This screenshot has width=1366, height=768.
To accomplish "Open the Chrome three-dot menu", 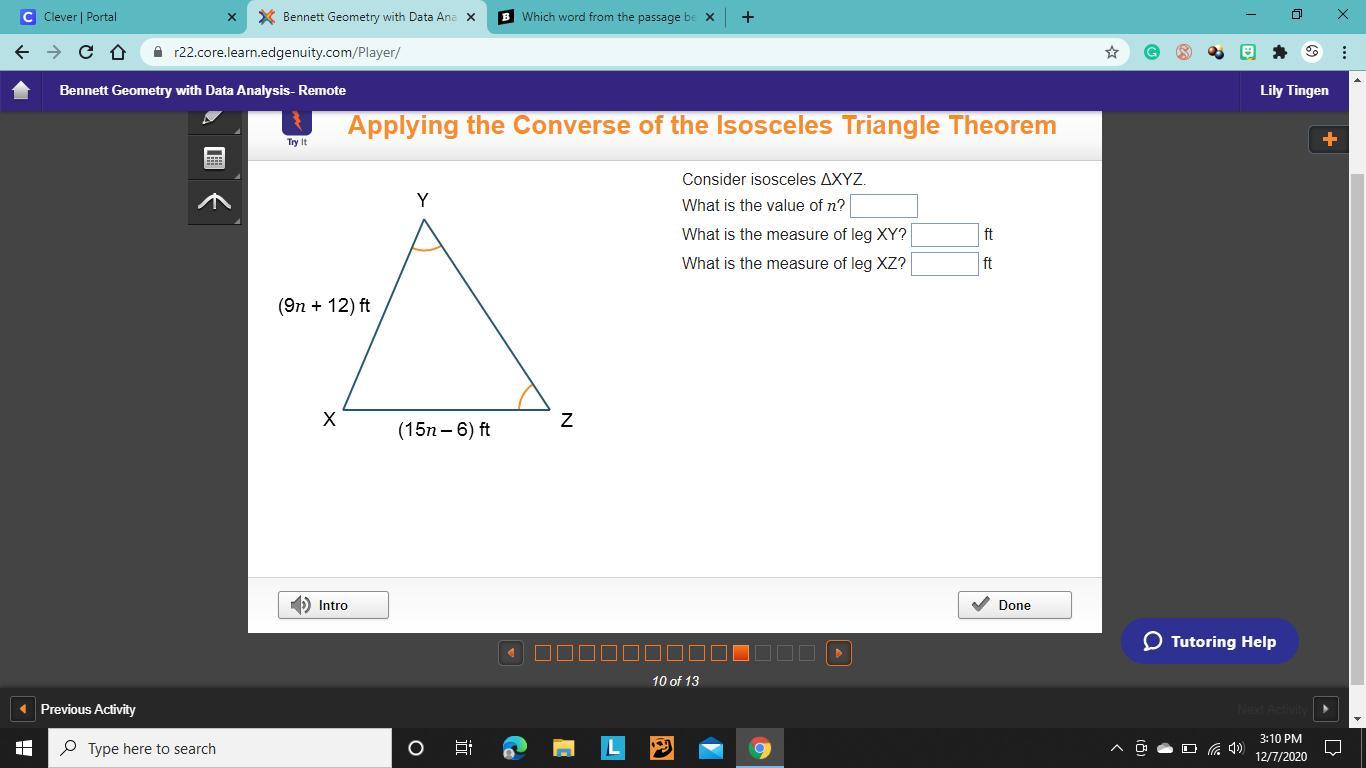I will [x=1342, y=52].
